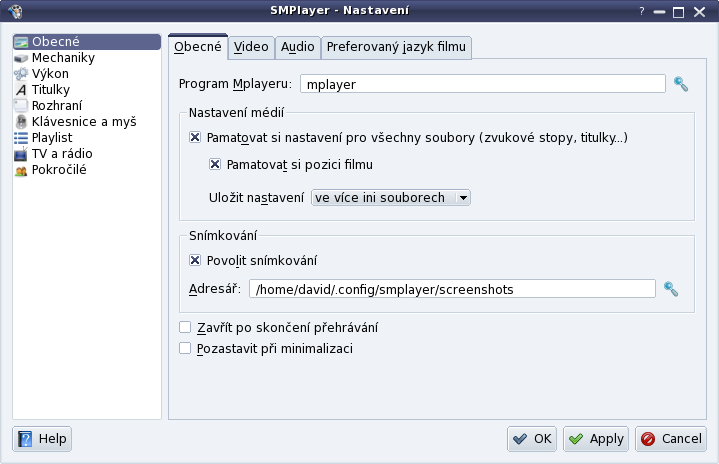Select the TV a rádio label in the sidebar

62,154
